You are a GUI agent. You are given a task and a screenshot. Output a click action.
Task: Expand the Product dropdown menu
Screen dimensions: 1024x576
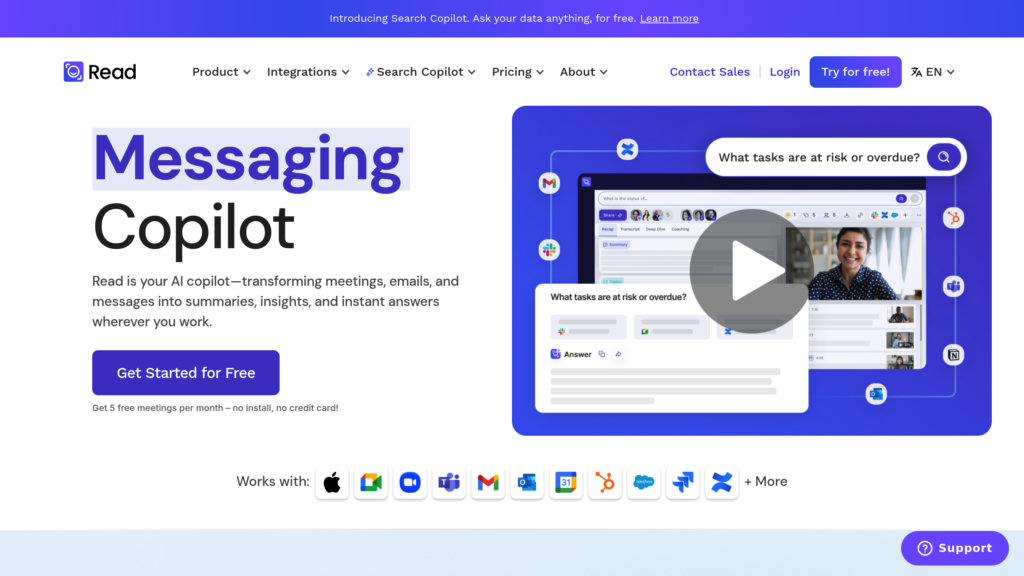click(x=221, y=72)
